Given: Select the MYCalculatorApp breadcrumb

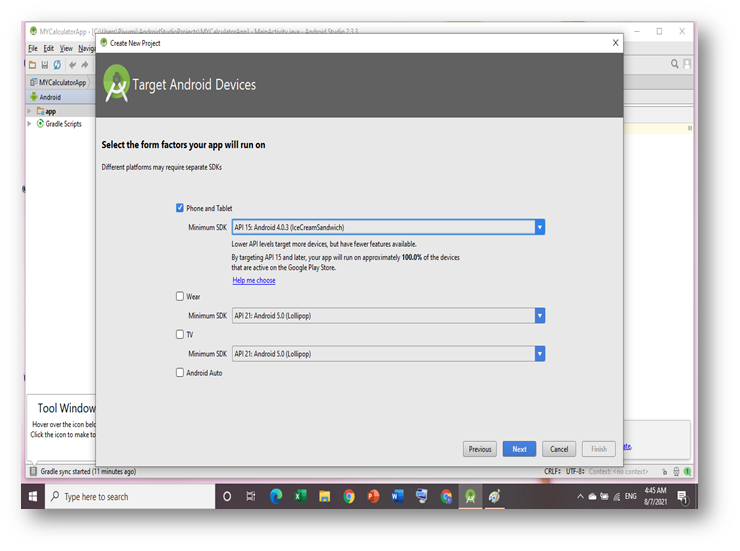Looking at the screenshot, I should 59,83.
